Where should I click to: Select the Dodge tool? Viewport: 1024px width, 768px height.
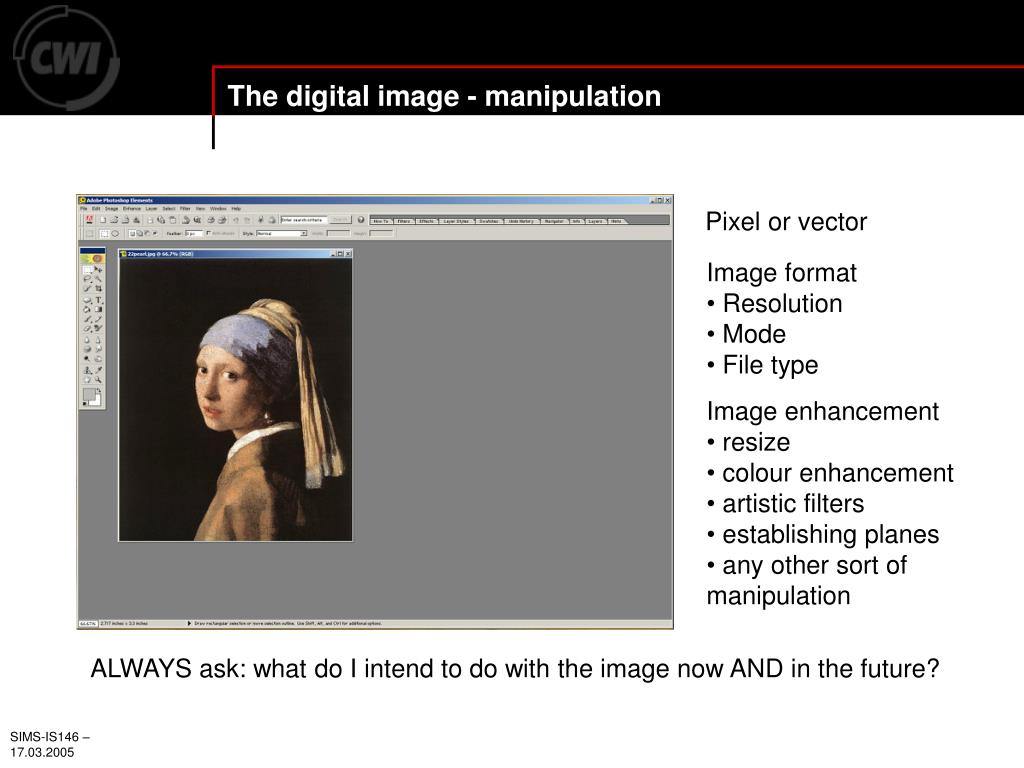click(87, 359)
